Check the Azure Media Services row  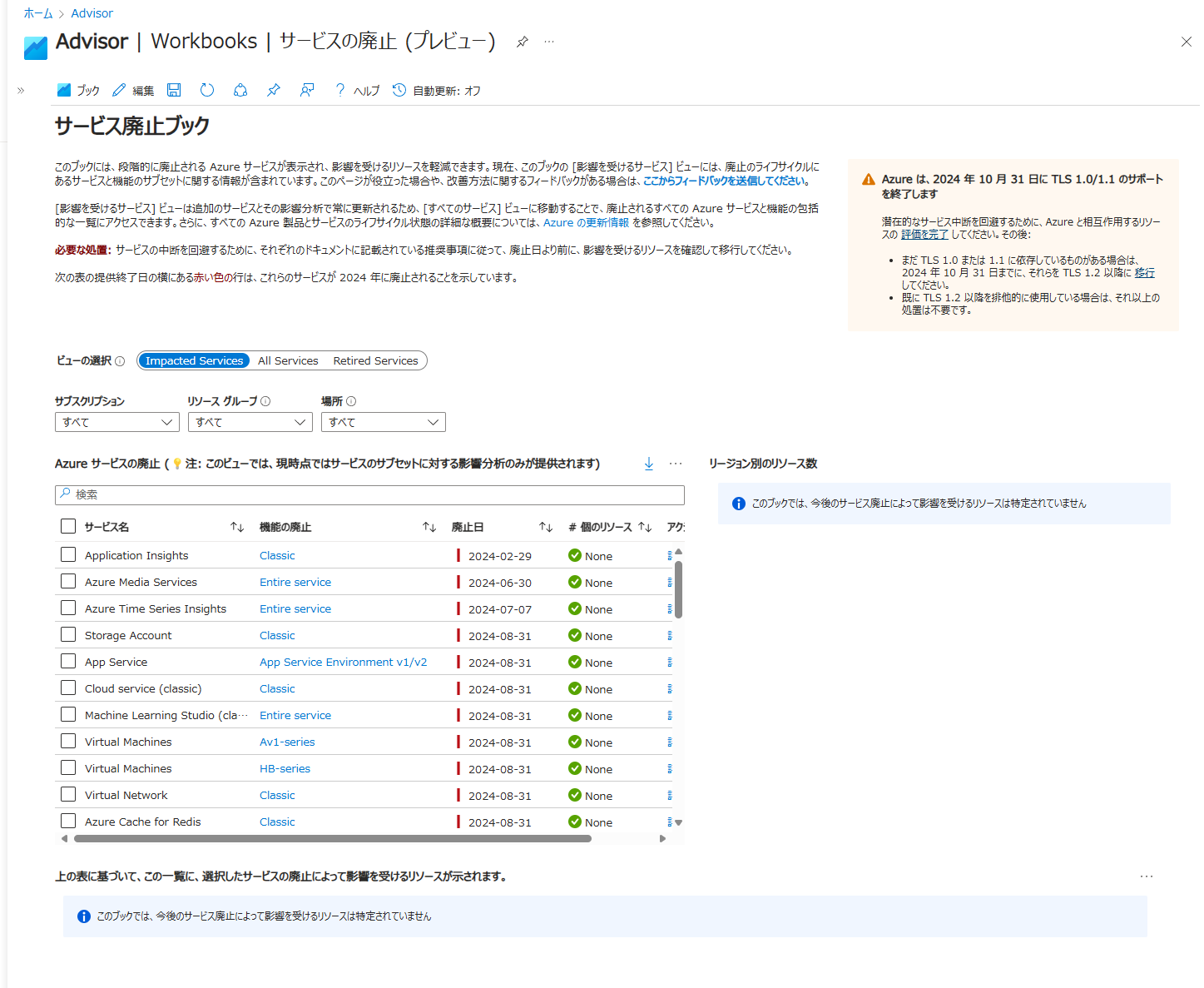(68, 581)
